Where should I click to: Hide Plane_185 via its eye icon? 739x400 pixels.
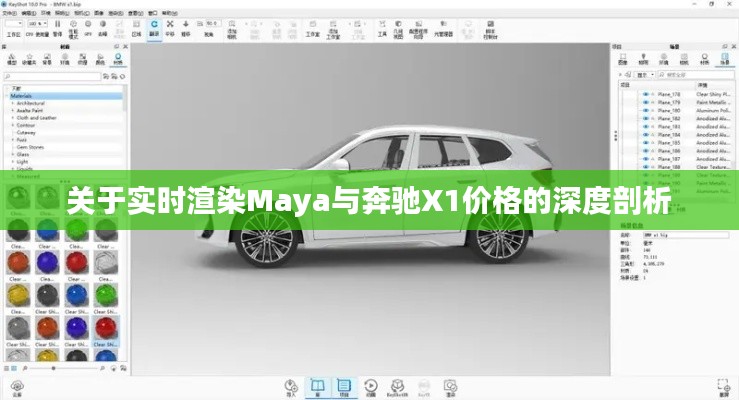(x=646, y=143)
